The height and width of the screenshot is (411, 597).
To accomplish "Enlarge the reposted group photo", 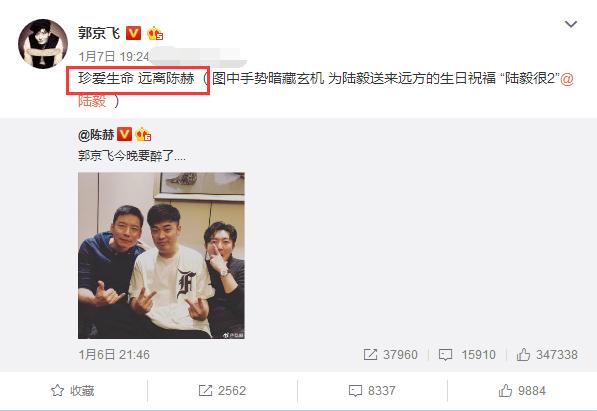I will 161,256.
